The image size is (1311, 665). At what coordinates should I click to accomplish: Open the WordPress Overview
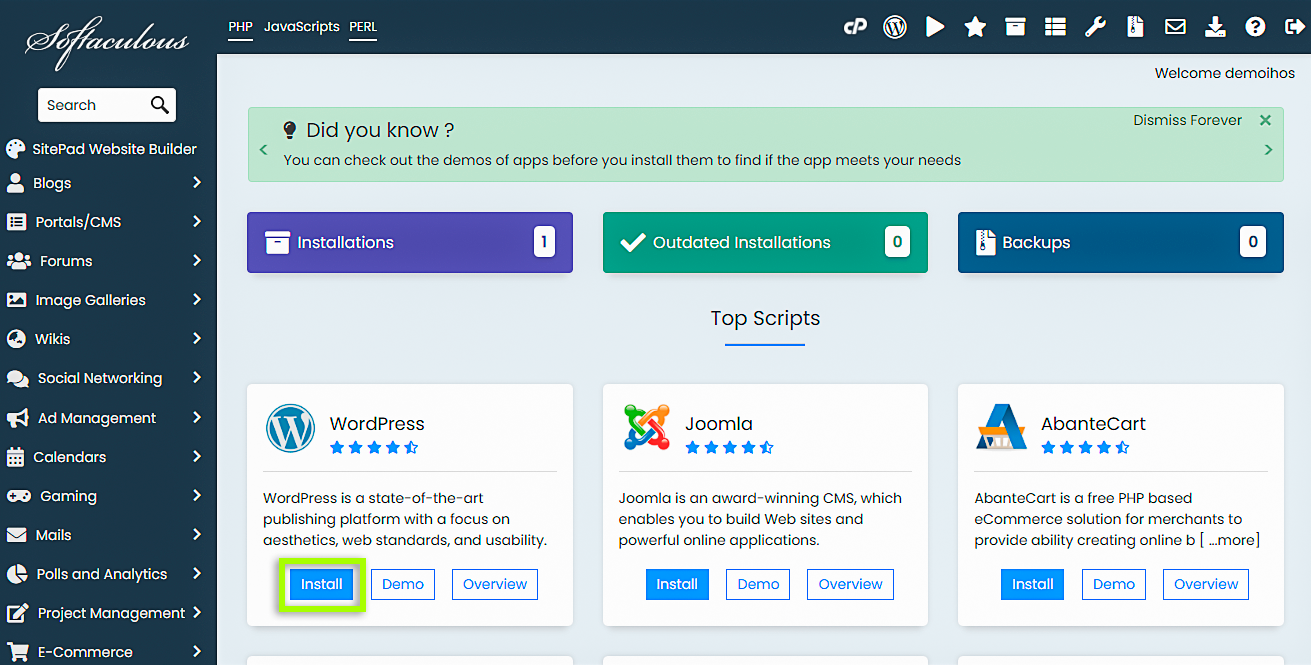tap(495, 584)
